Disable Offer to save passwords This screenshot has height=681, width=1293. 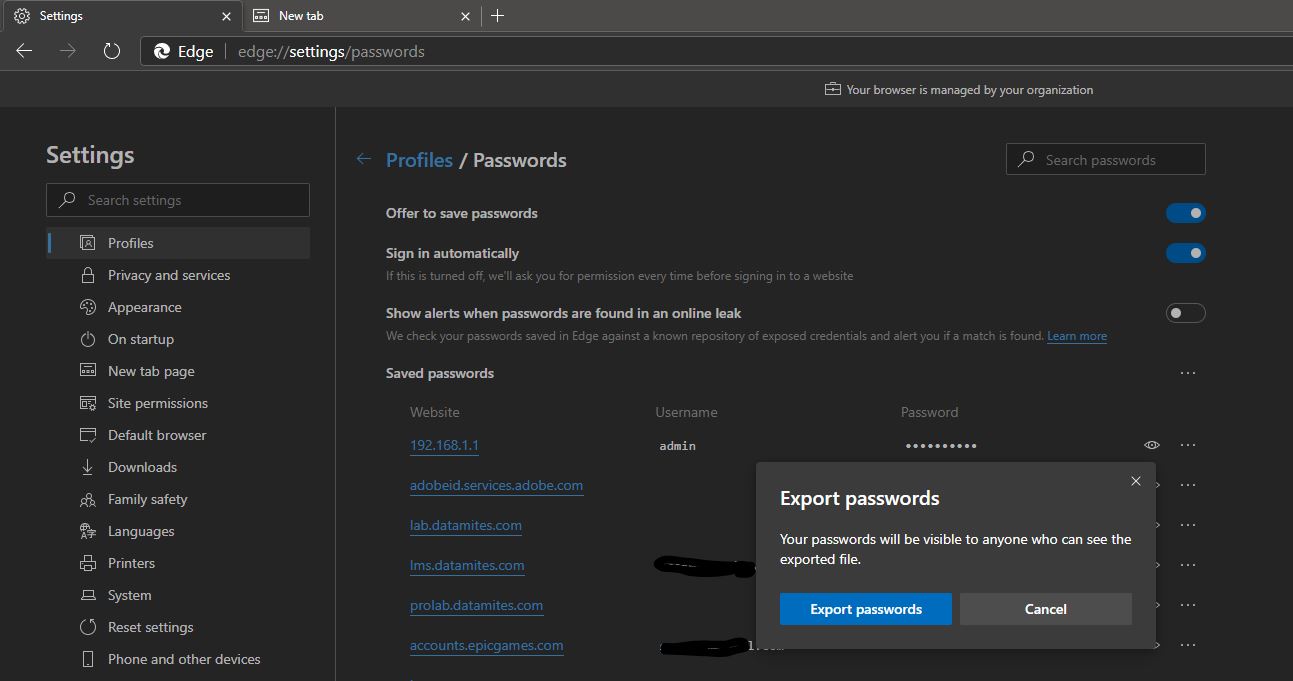(1185, 212)
